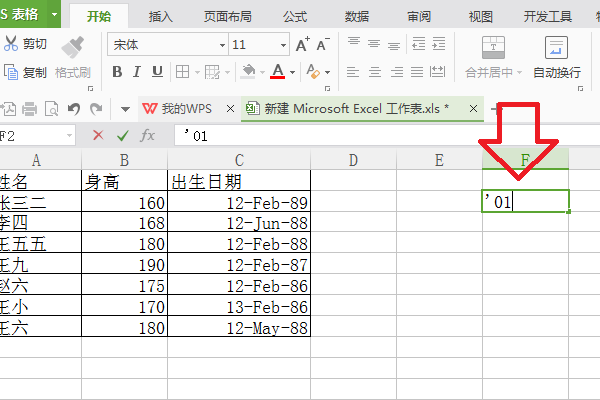Switch to 页面布局 tab
The width and height of the screenshot is (600, 400).
(228, 16)
